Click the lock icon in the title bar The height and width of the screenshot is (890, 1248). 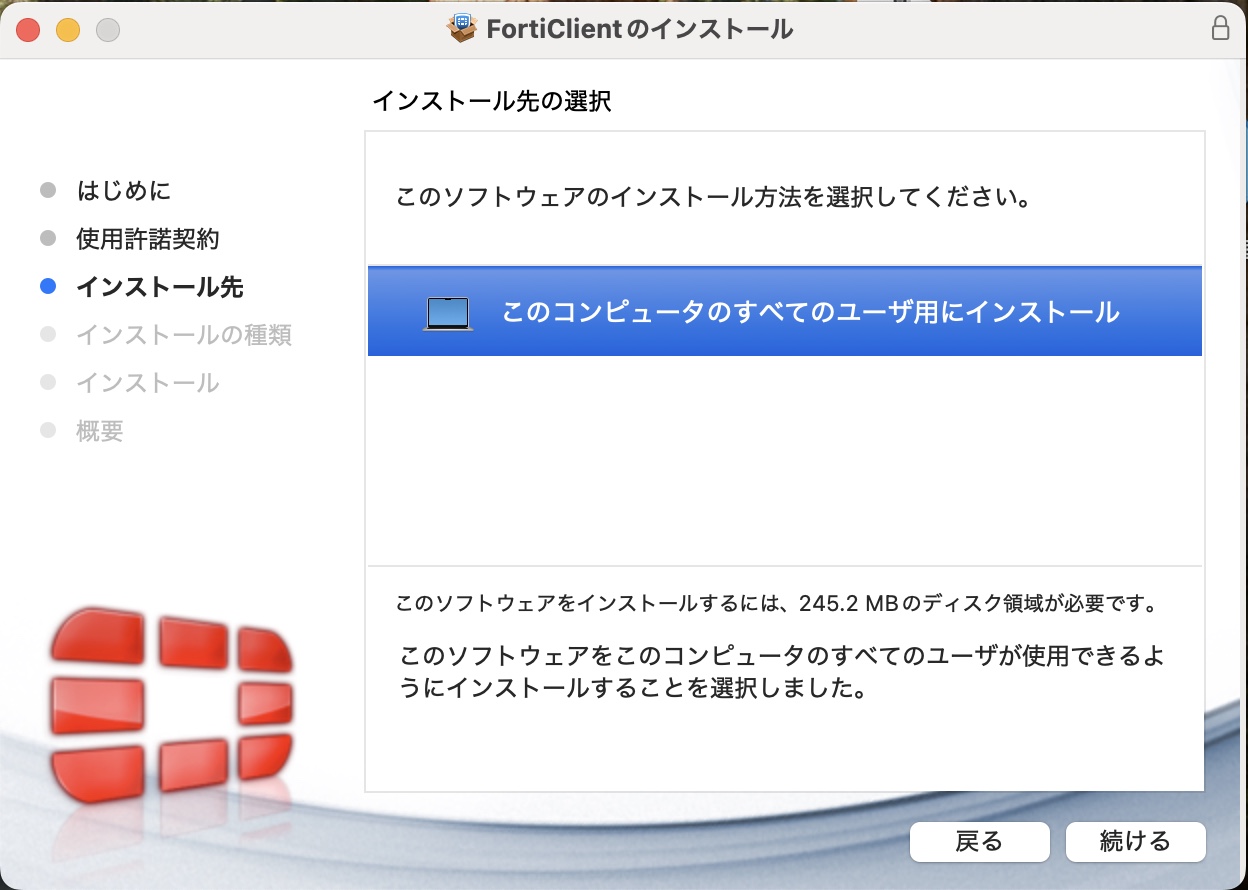tap(1220, 29)
